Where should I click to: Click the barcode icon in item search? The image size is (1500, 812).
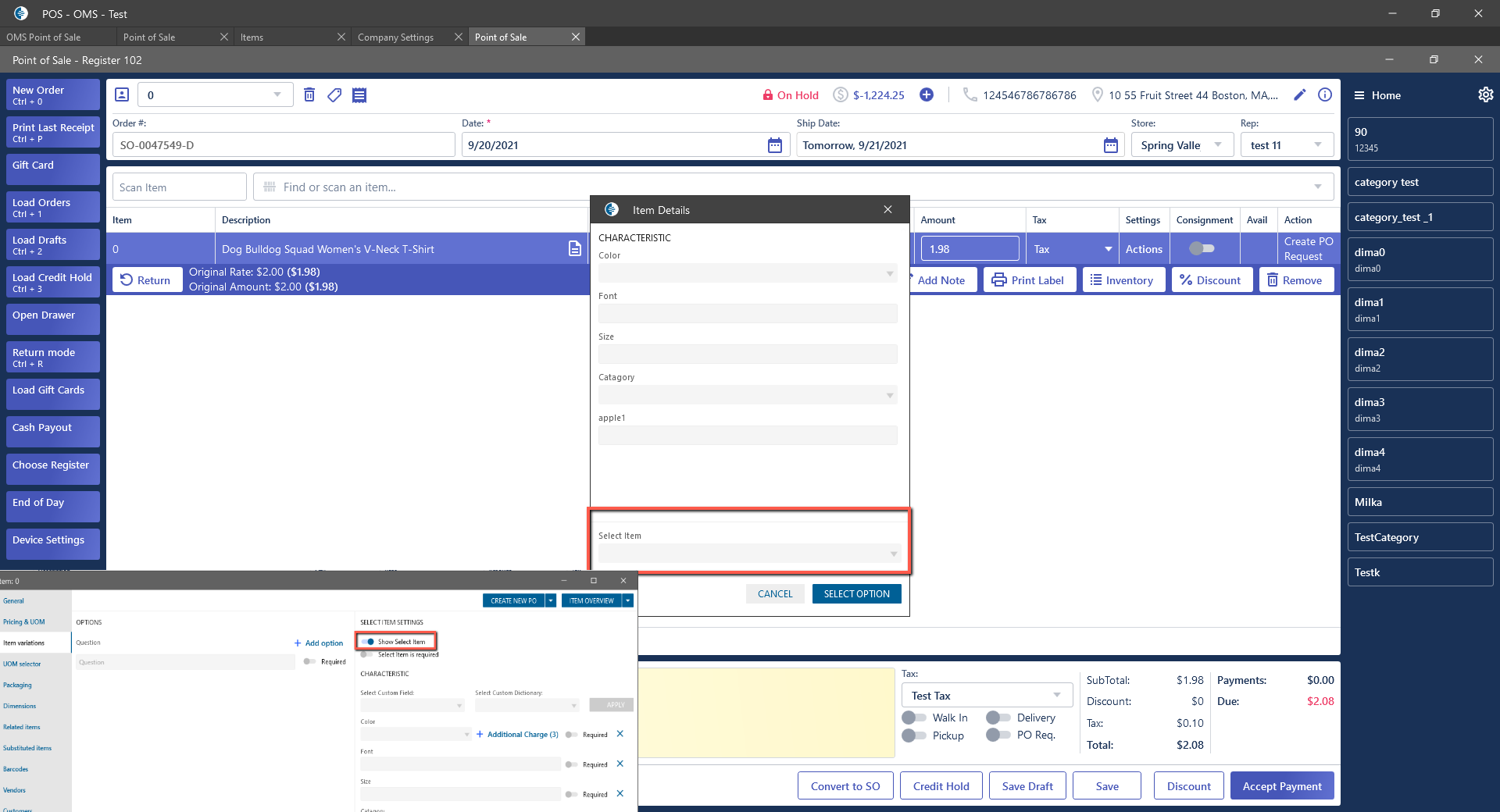click(270, 187)
